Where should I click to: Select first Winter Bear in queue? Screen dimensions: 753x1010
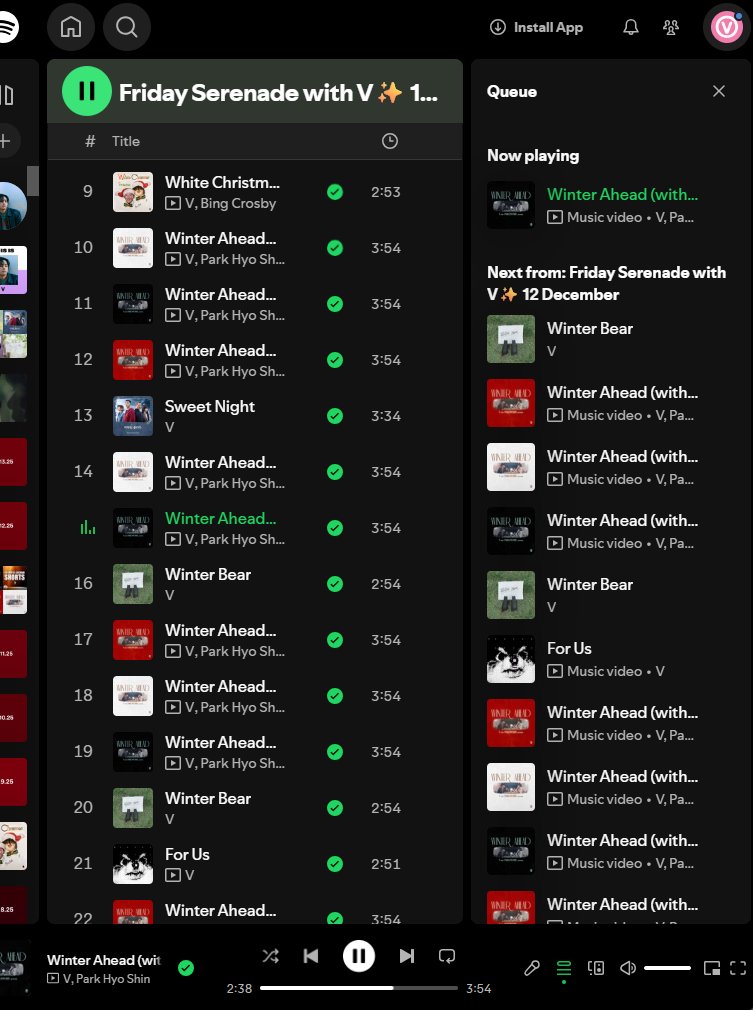coord(611,339)
